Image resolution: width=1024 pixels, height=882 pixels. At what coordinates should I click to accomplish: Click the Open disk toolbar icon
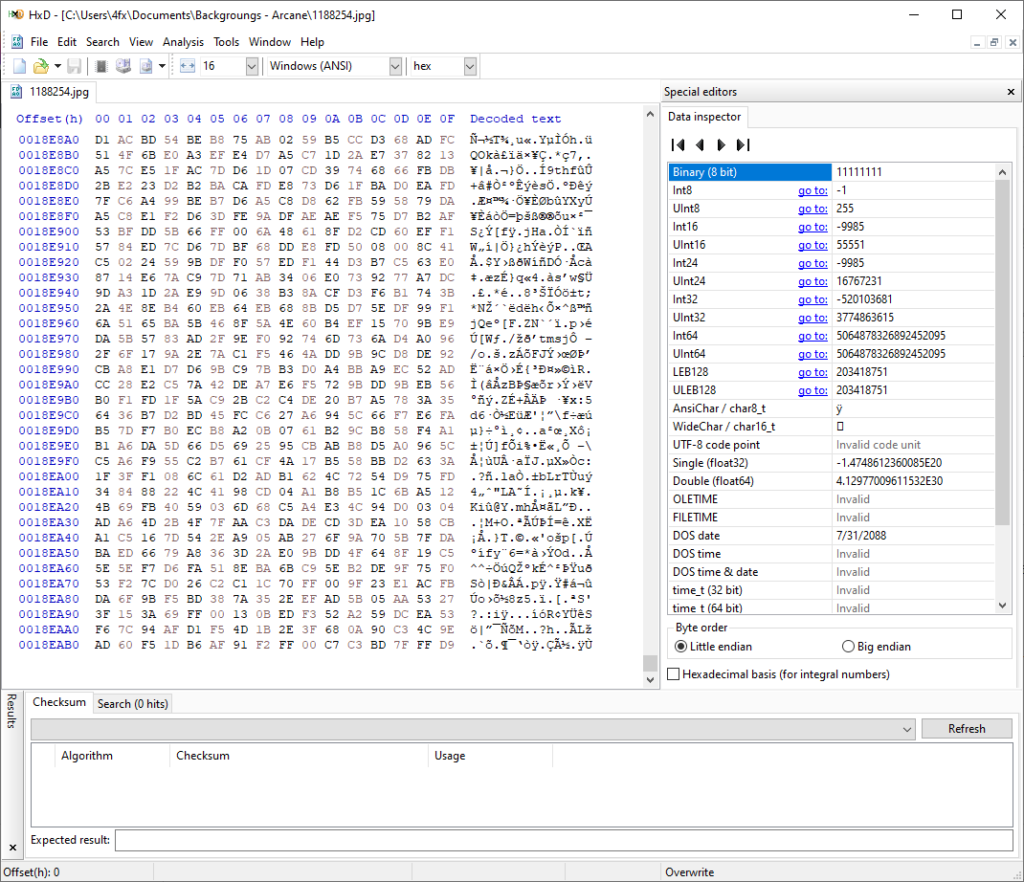123,66
